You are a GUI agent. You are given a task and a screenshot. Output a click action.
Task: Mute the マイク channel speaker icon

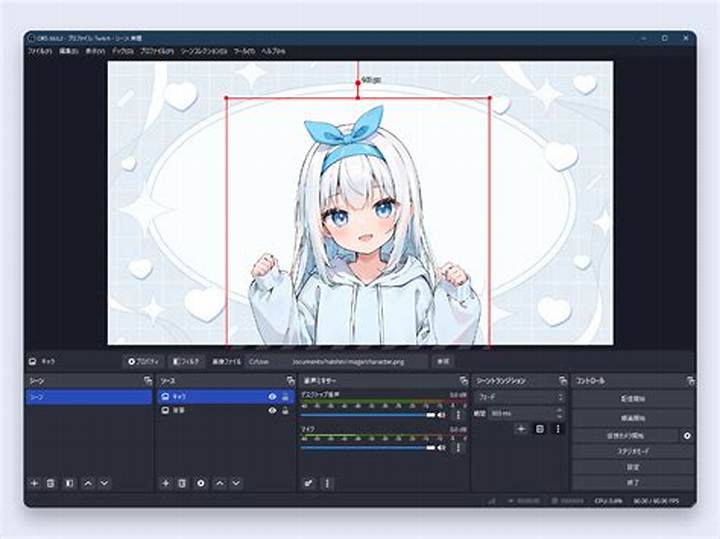[x=442, y=448]
